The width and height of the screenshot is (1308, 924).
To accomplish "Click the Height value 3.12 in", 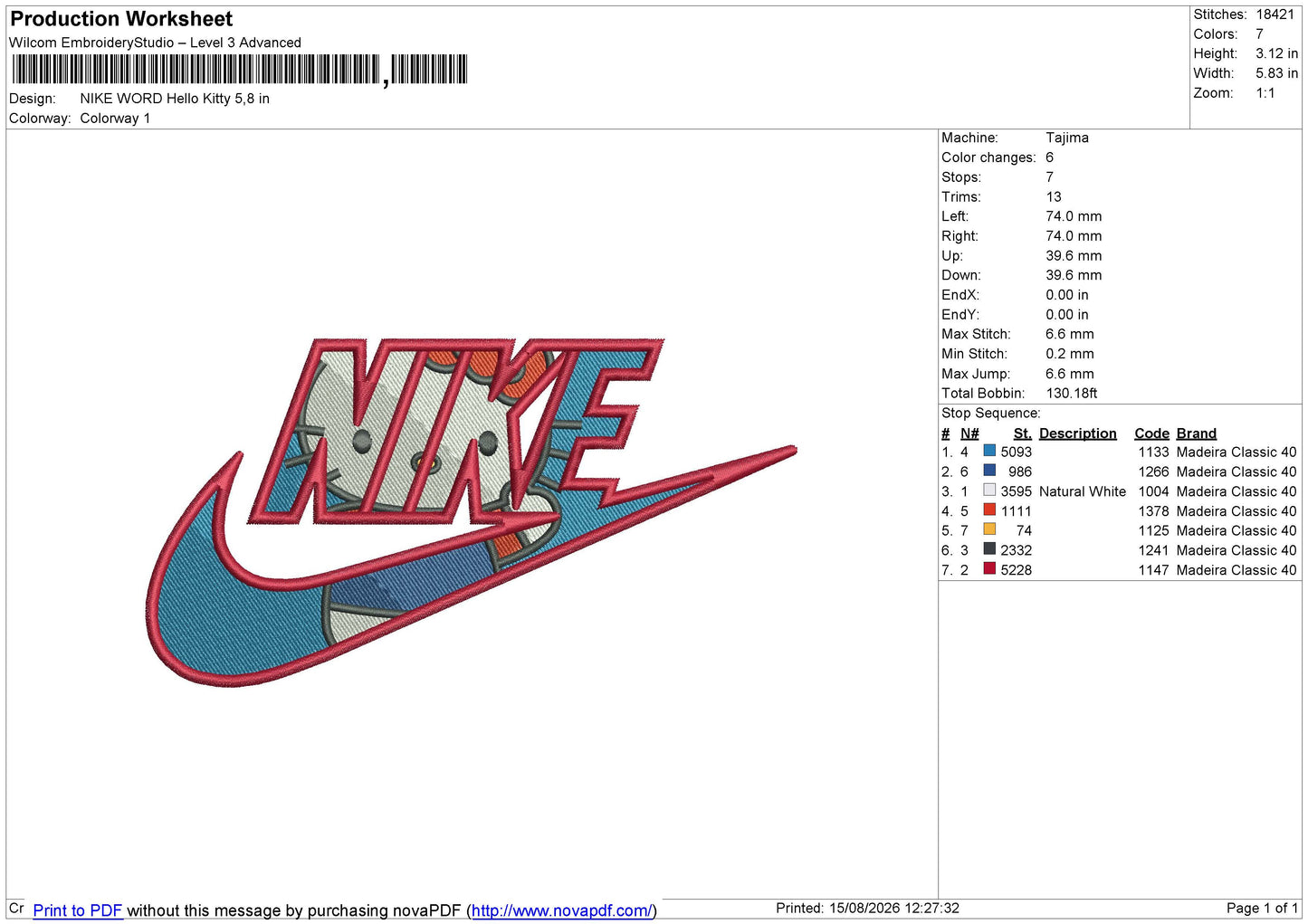I will coord(1276,53).
